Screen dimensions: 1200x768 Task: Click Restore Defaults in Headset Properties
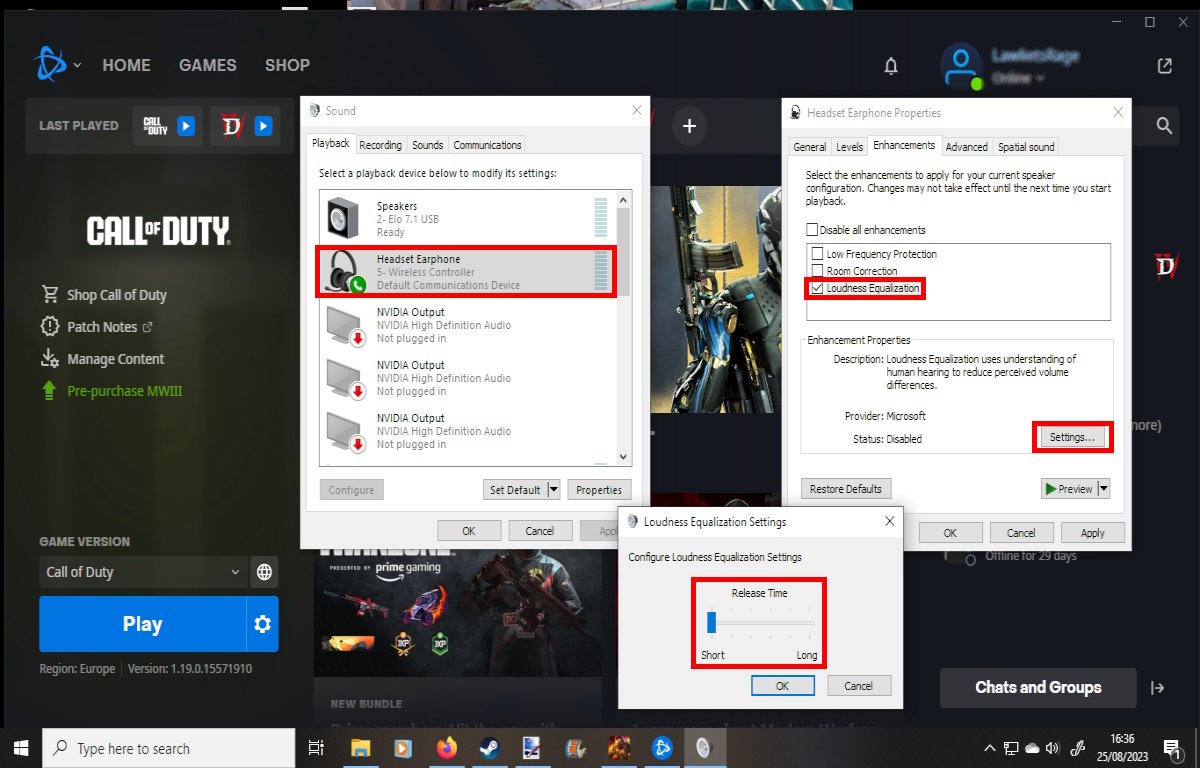click(846, 488)
